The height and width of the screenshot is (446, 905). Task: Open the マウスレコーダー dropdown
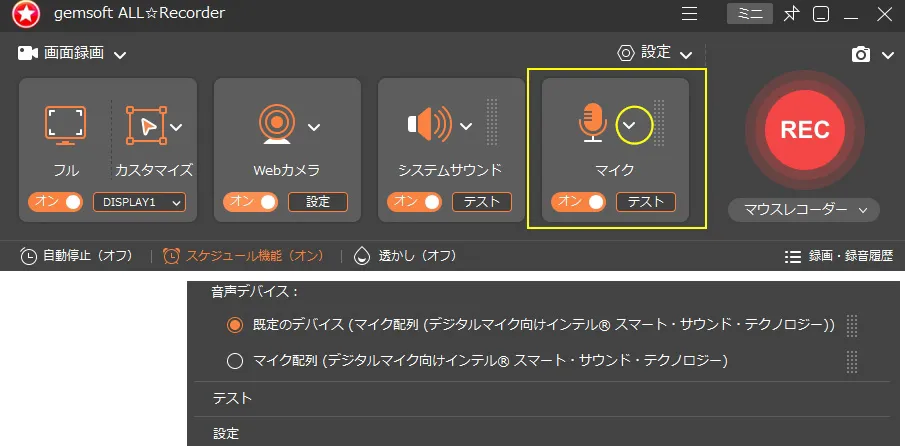[804, 210]
